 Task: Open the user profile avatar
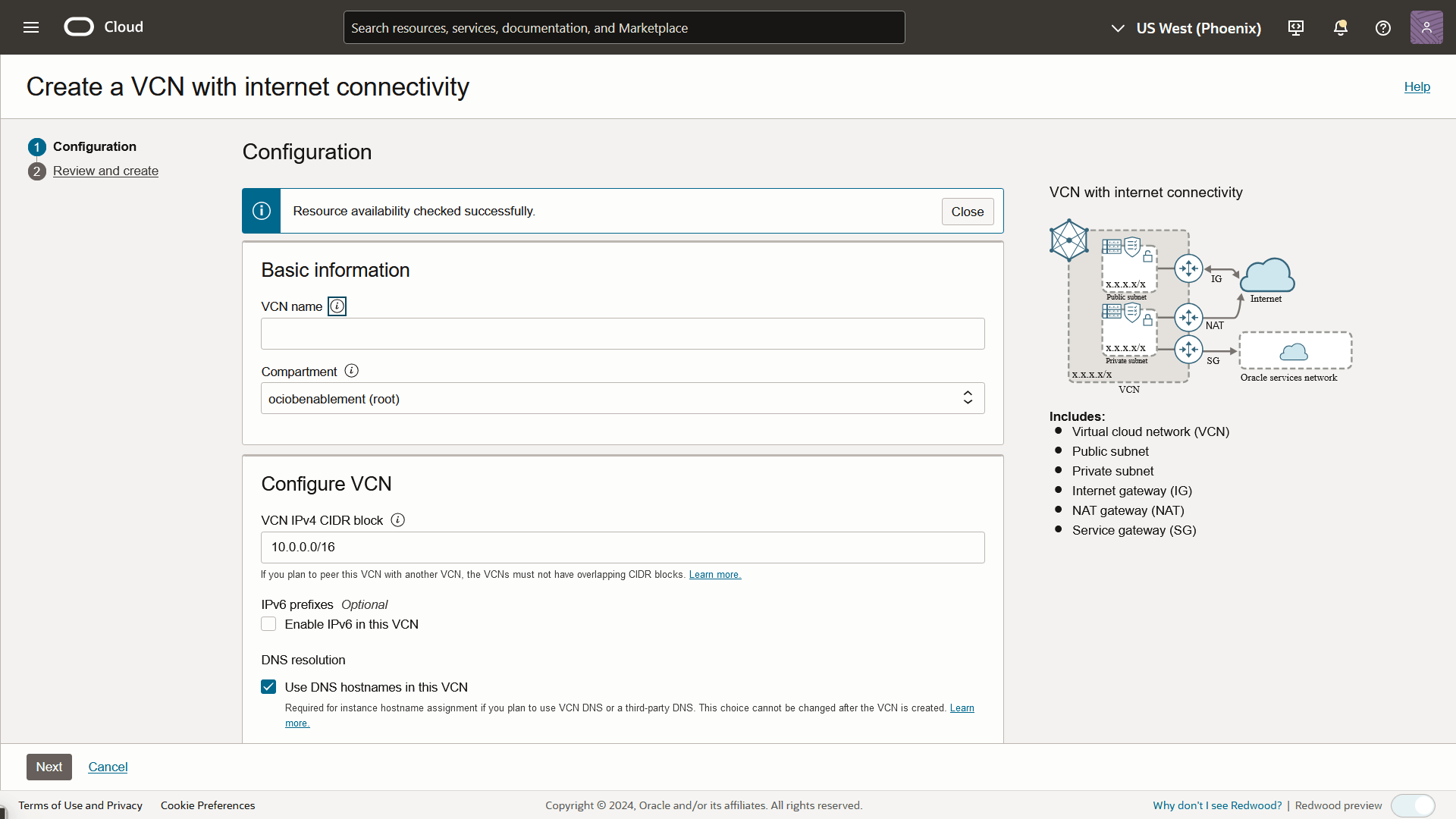[x=1426, y=28]
